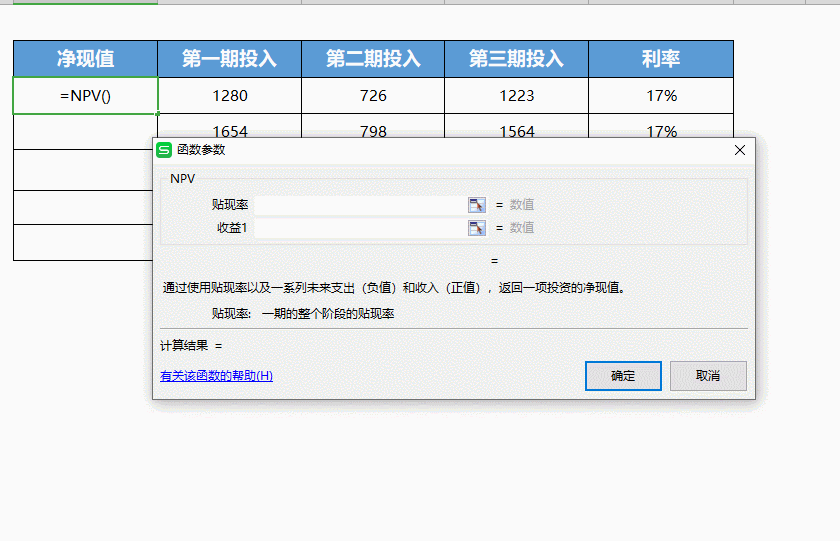Image resolution: width=840 pixels, height=541 pixels.
Task: Focus the 贴现率 input field
Action: click(x=361, y=205)
